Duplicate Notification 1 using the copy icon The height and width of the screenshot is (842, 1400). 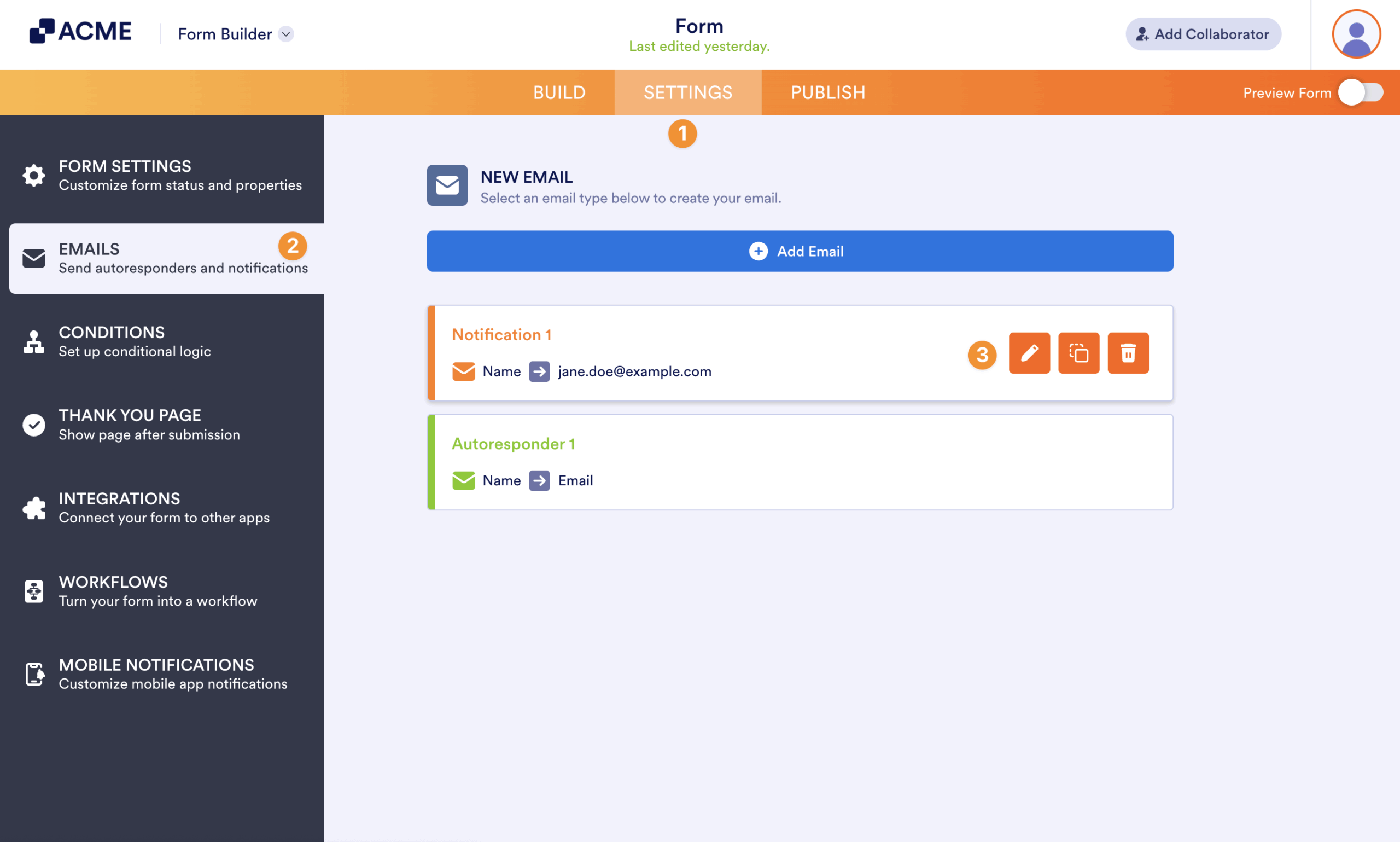click(1078, 353)
